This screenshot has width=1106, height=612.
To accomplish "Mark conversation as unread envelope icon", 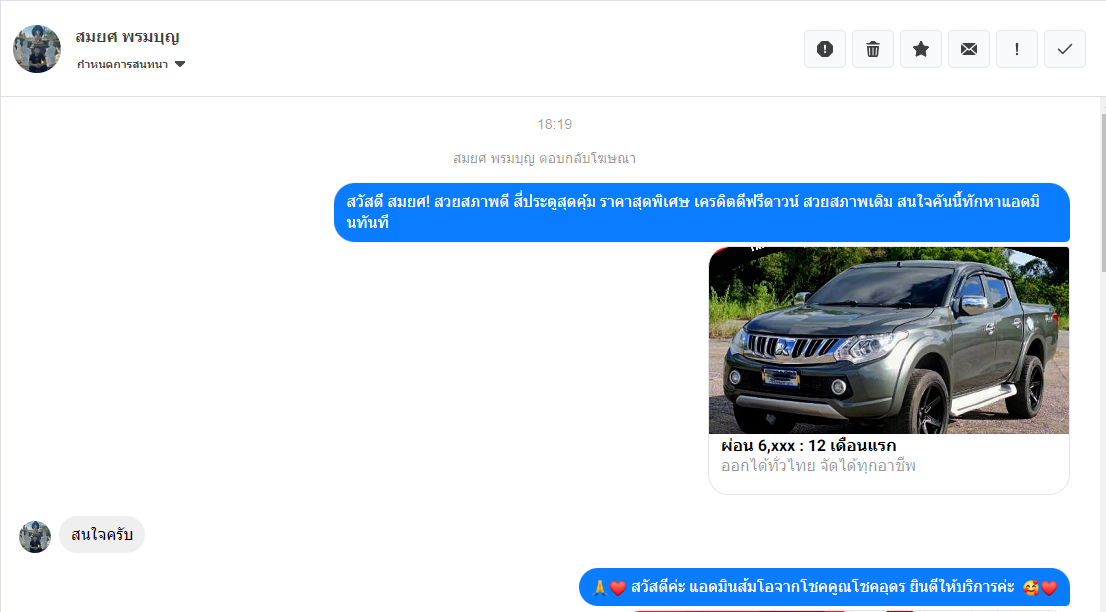I will [968, 49].
